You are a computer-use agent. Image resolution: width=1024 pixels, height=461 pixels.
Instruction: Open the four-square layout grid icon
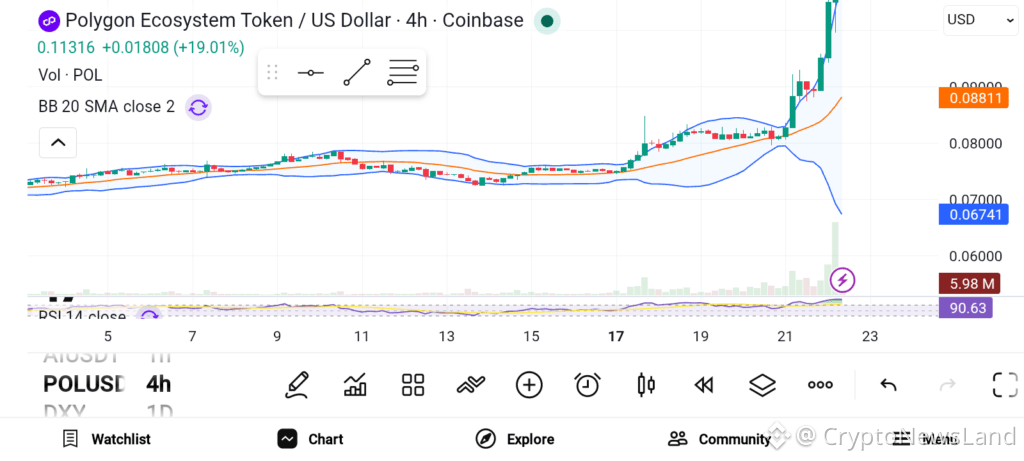coord(413,385)
